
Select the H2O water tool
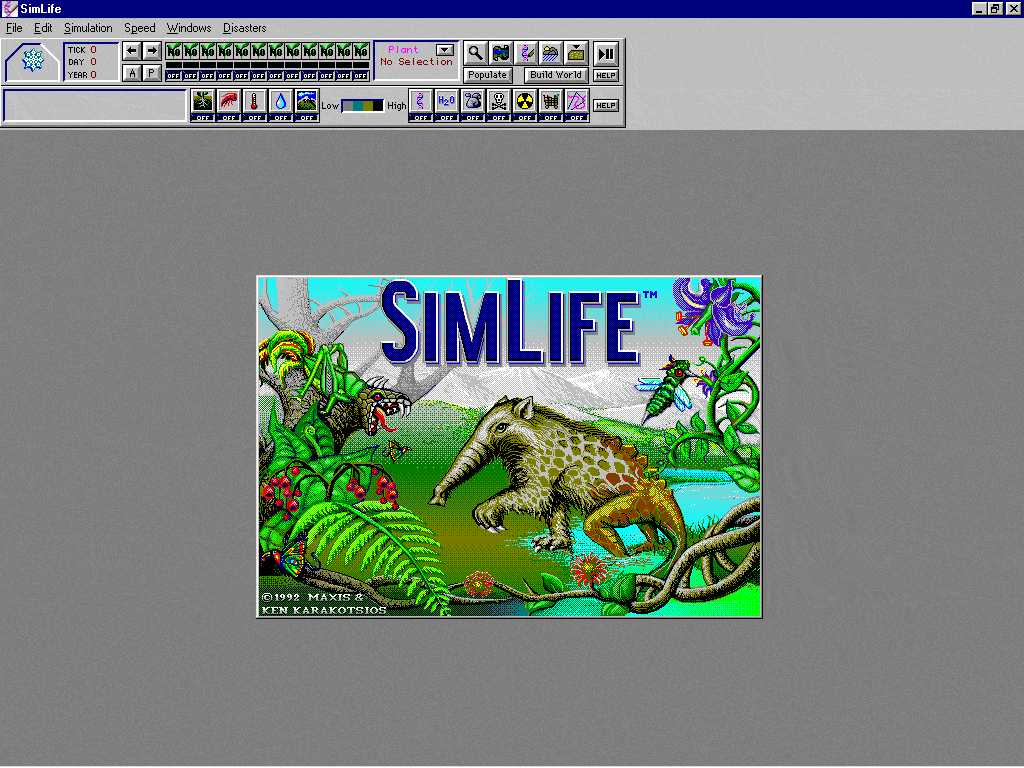click(x=447, y=101)
